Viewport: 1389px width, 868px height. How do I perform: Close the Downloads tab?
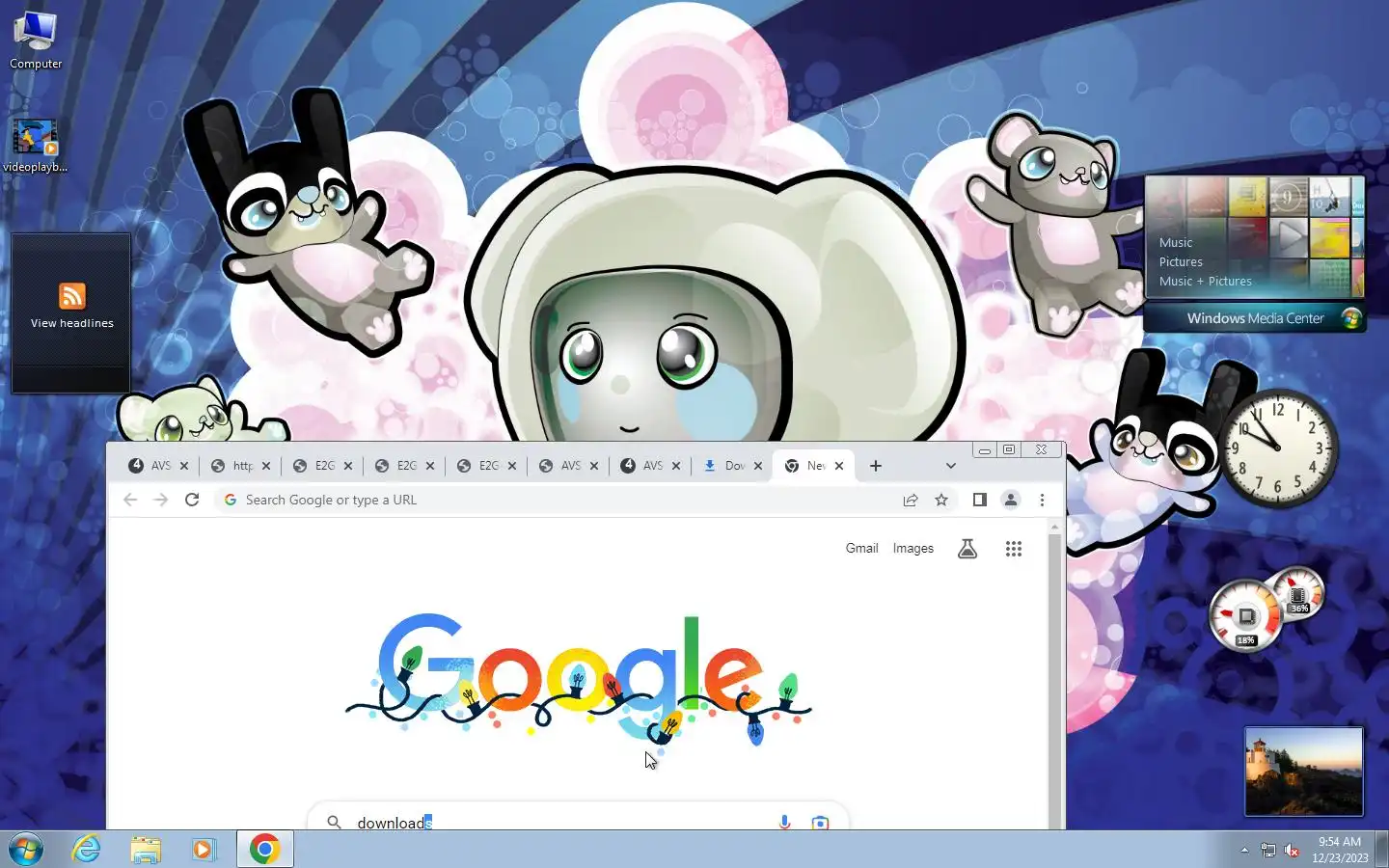coord(758,466)
